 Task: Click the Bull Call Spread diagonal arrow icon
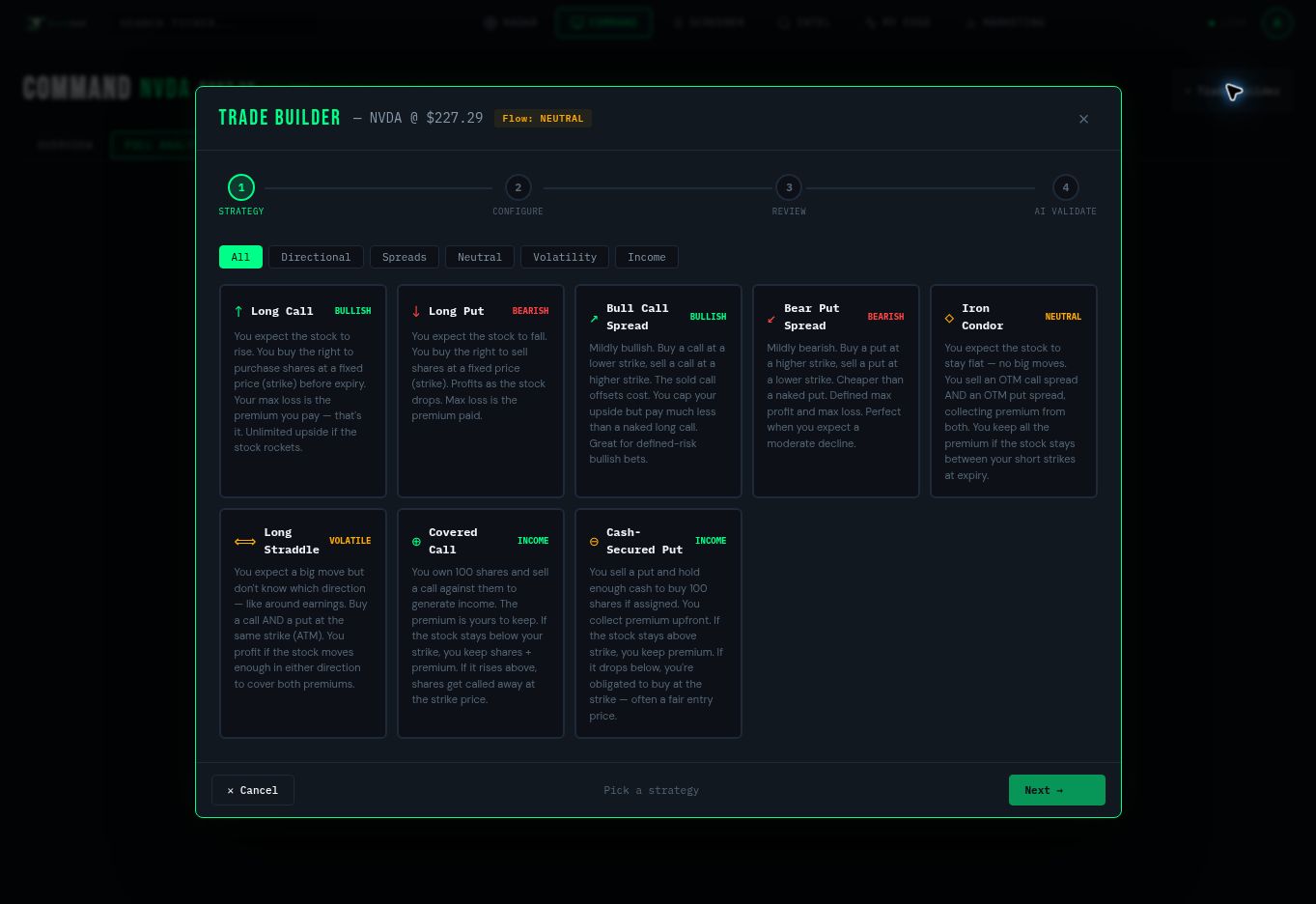point(594,318)
